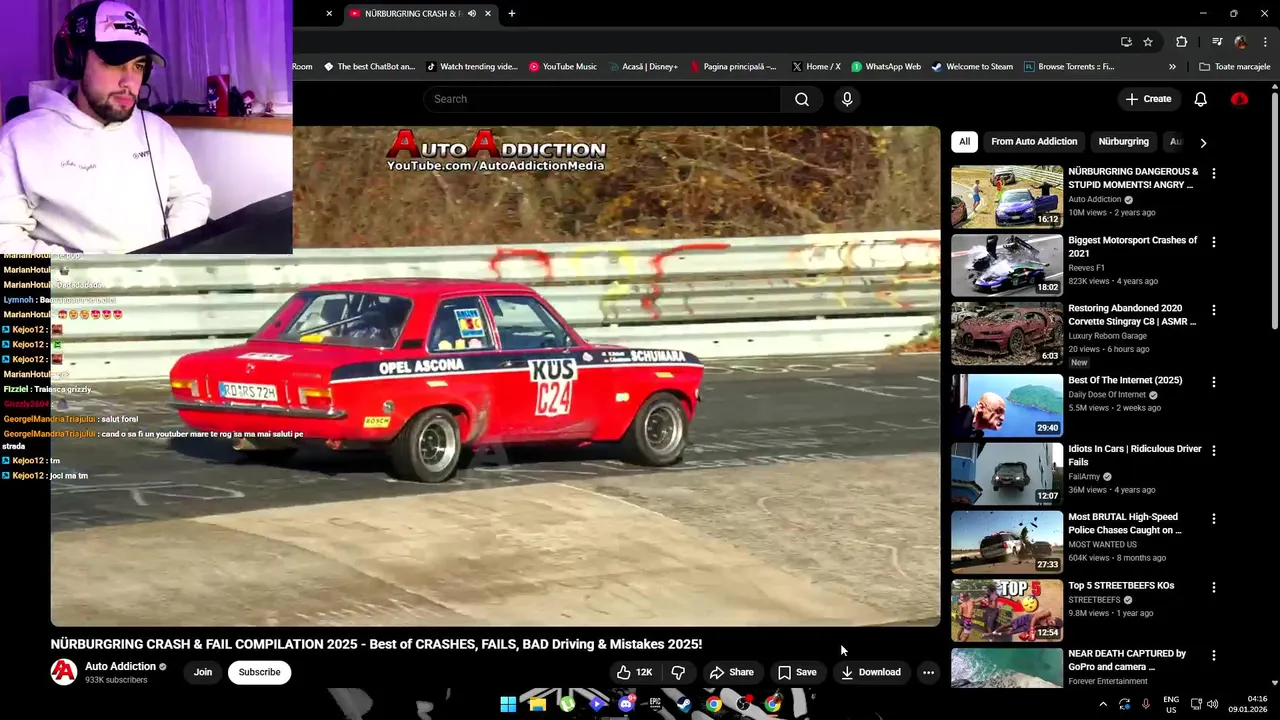The height and width of the screenshot is (720, 1280).
Task: Select the Nürburgring chip
Action: coord(1123,142)
